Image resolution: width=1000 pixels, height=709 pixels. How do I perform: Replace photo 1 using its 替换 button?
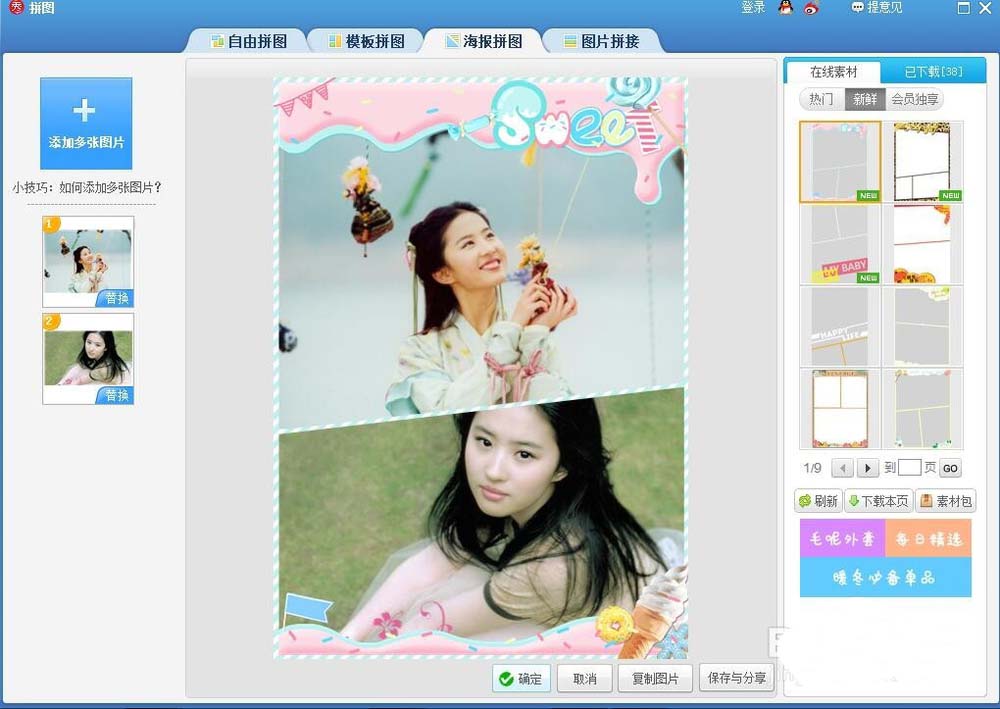(115, 298)
